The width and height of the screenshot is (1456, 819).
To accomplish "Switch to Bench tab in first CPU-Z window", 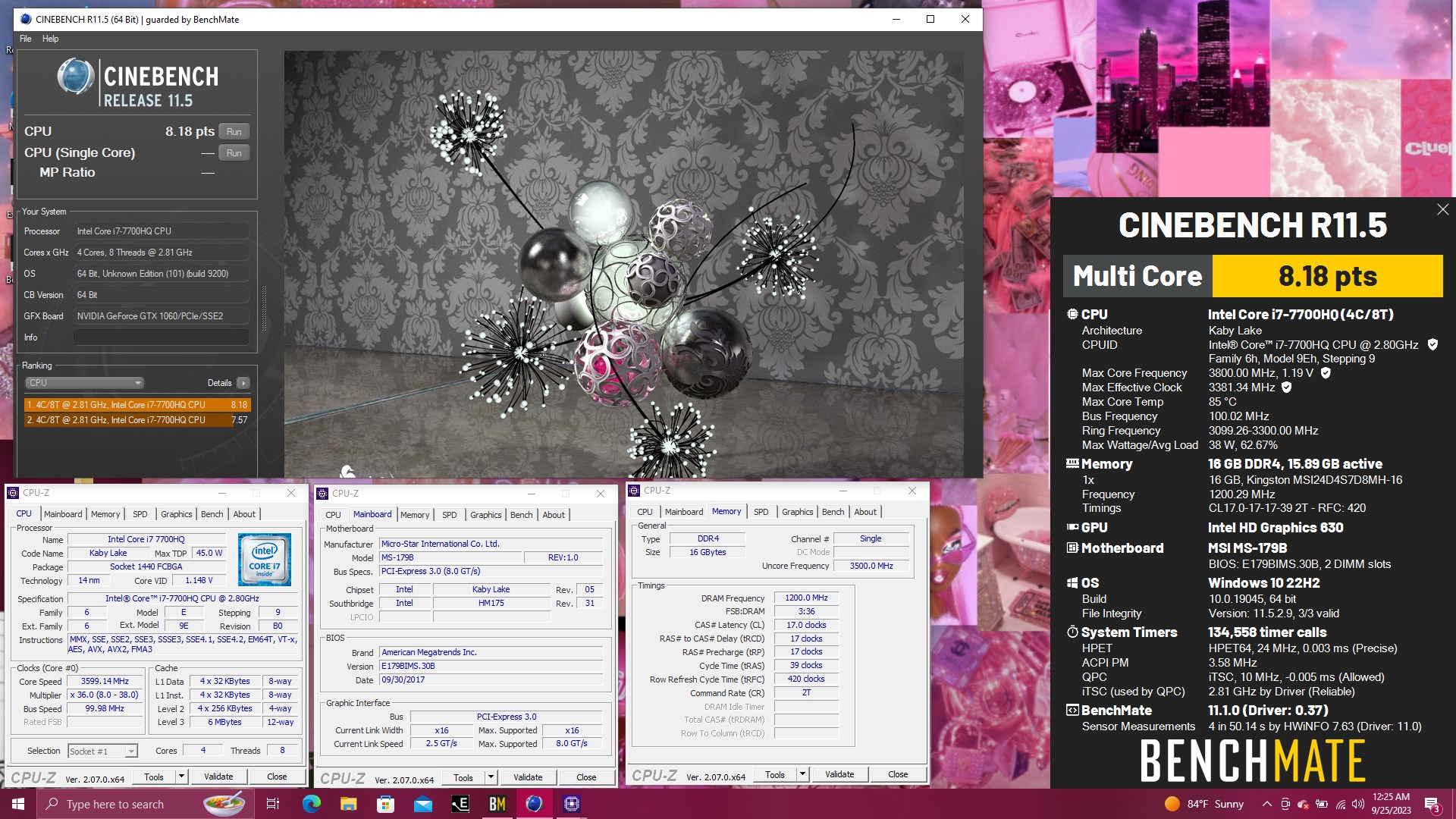I will pos(212,514).
